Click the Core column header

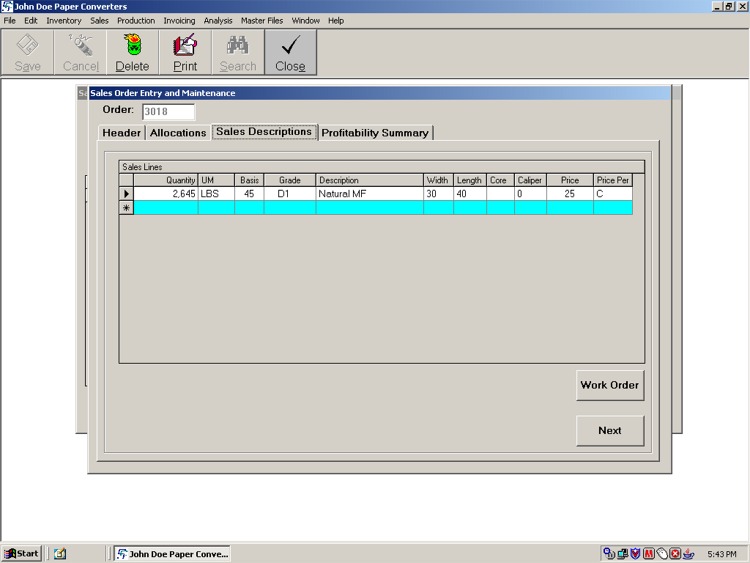500,180
